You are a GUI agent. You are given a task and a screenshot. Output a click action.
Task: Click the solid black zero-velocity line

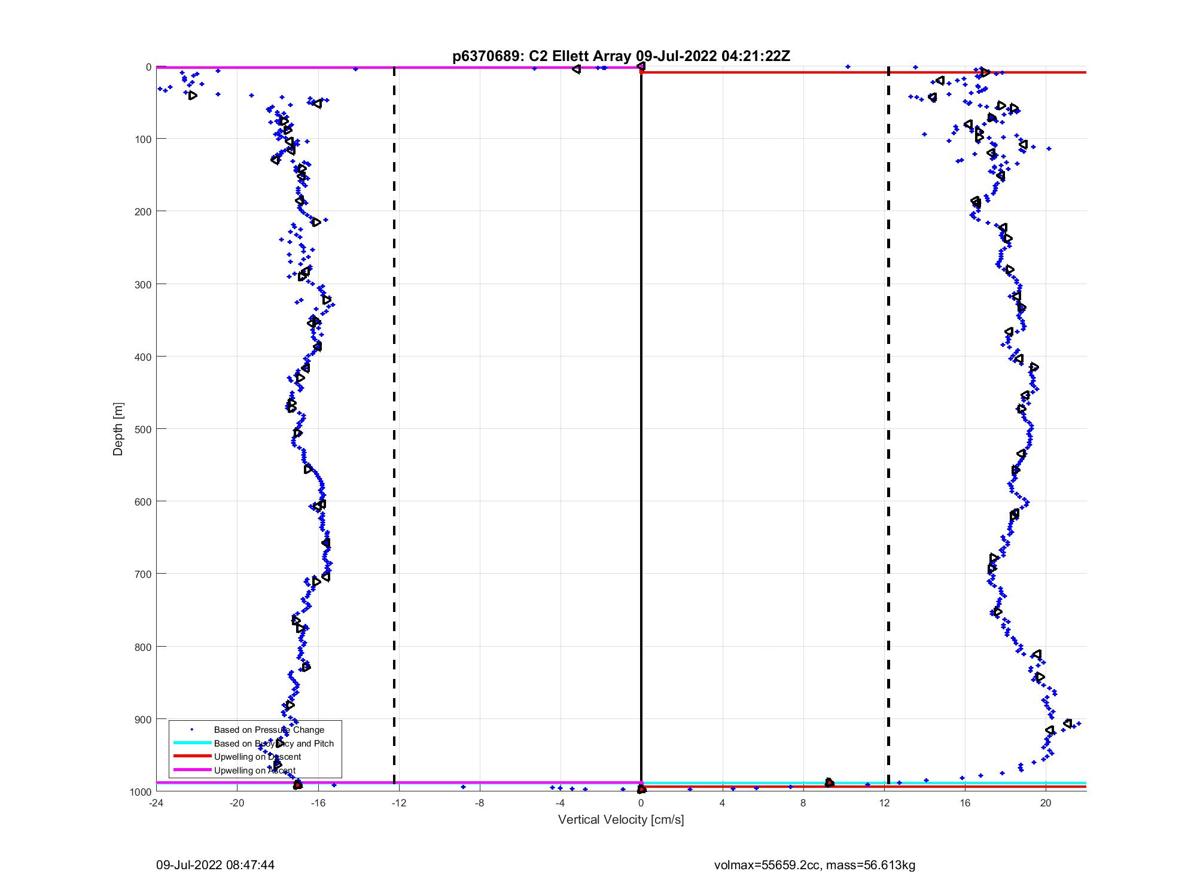coord(641,429)
